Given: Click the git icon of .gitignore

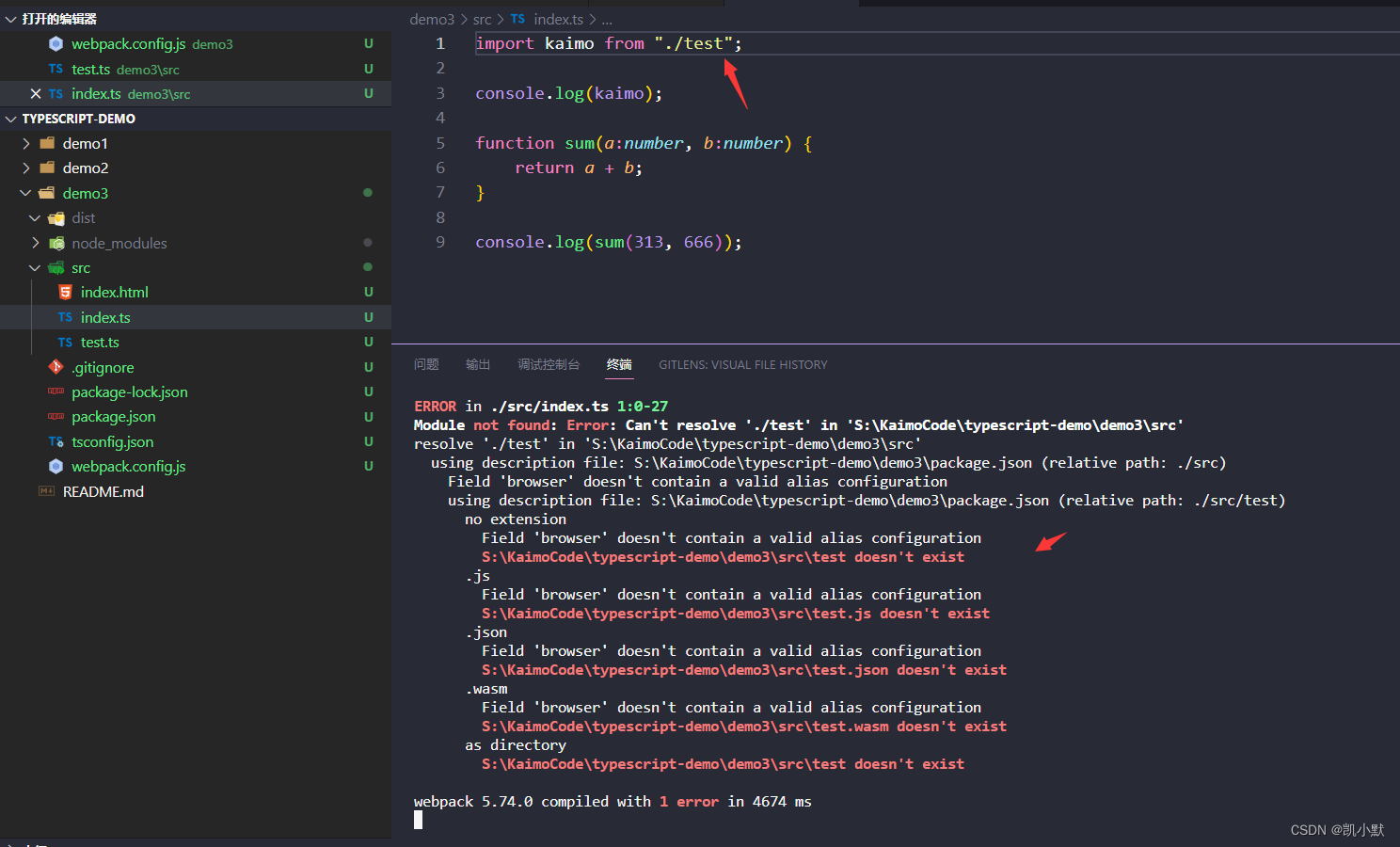Looking at the screenshot, I should pyautogui.click(x=56, y=367).
